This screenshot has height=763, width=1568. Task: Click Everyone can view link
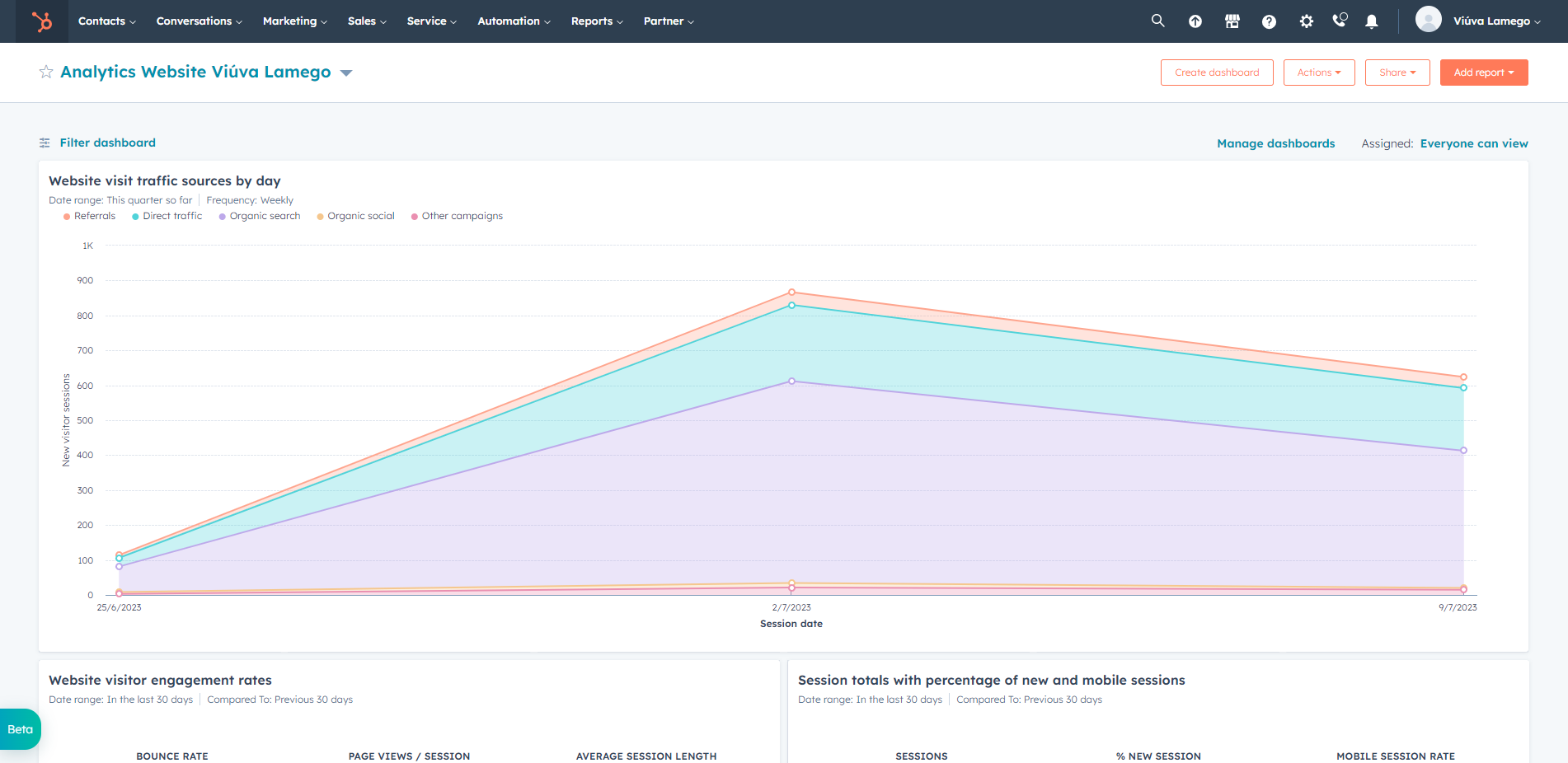point(1474,143)
